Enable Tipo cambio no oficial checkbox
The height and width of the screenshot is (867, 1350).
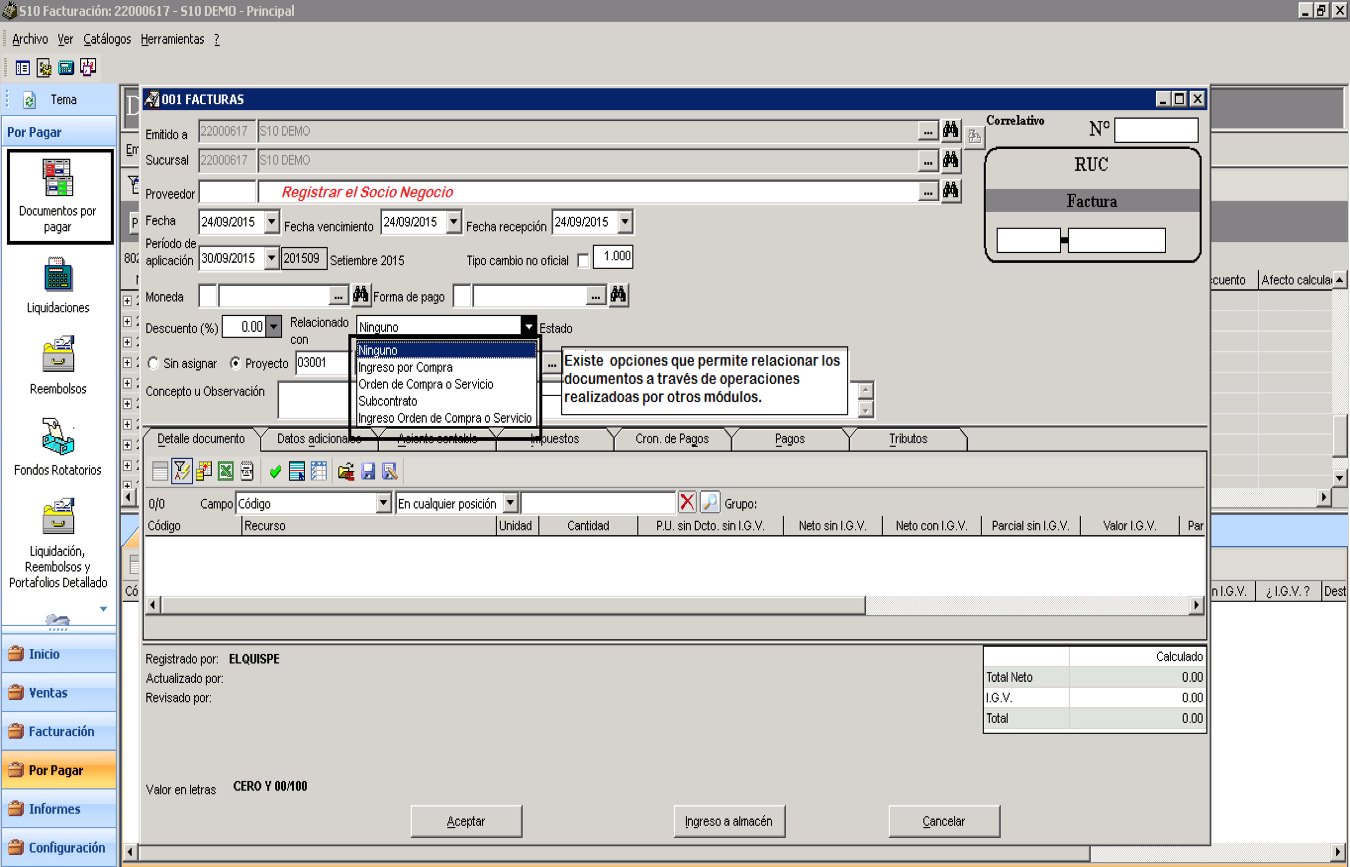tap(584, 261)
